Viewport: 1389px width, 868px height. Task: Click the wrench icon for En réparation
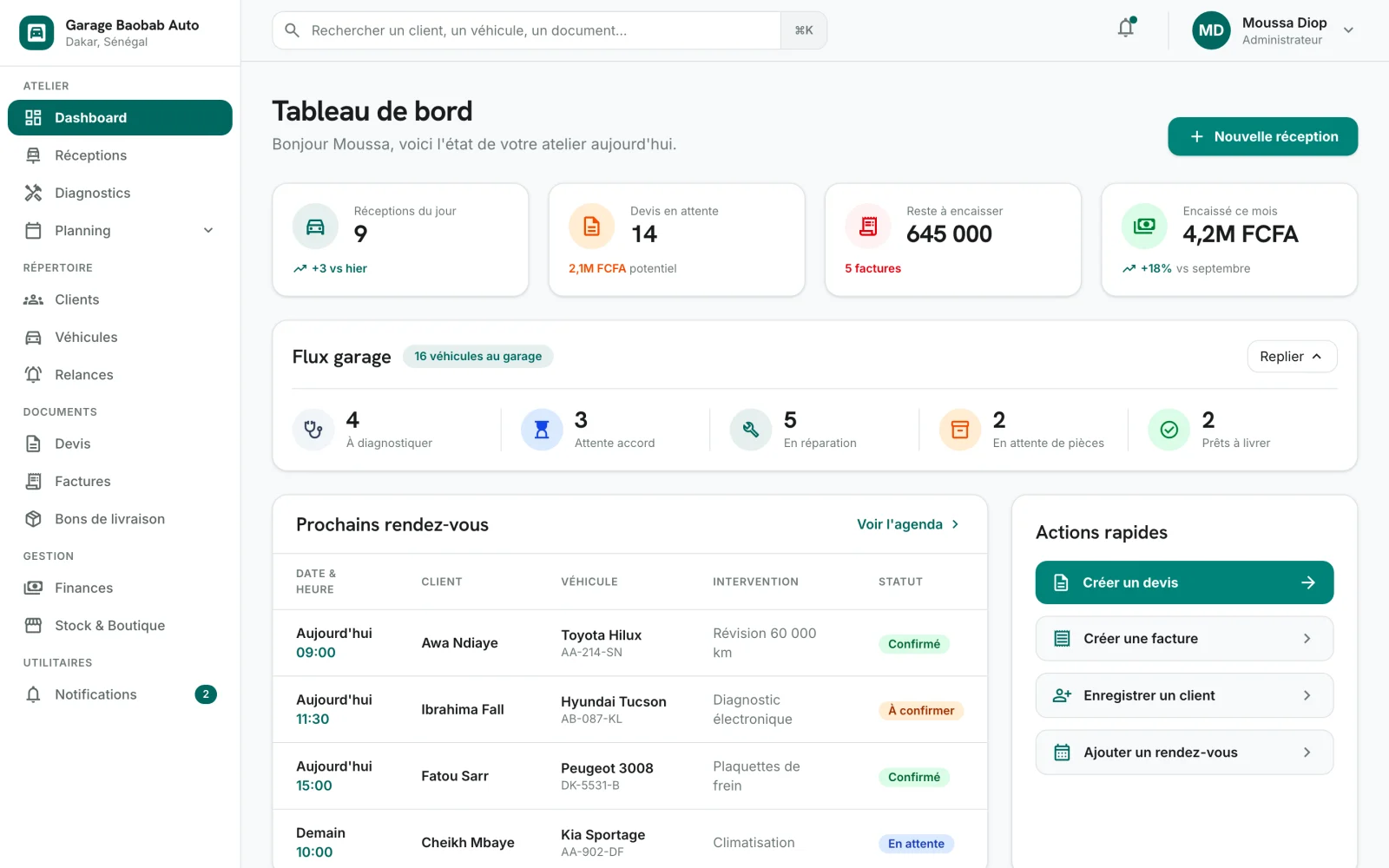pyautogui.click(x=751, y=430)
